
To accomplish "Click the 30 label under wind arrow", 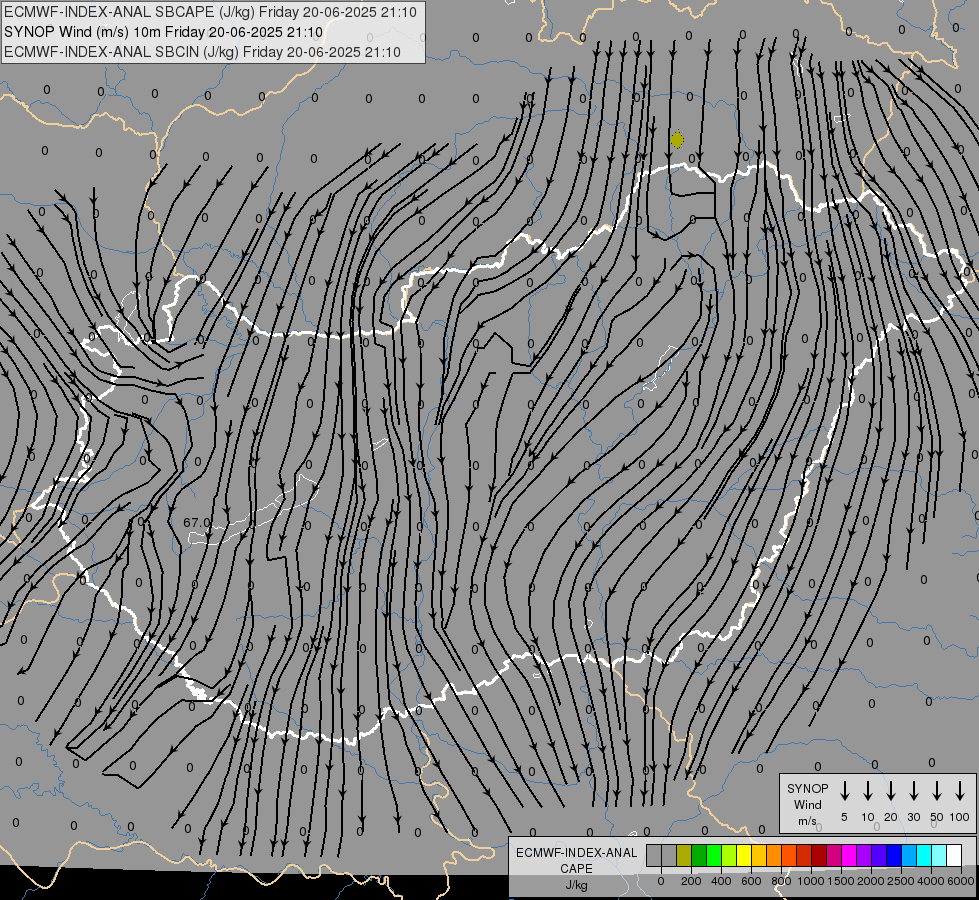I will tap(913, 817).
